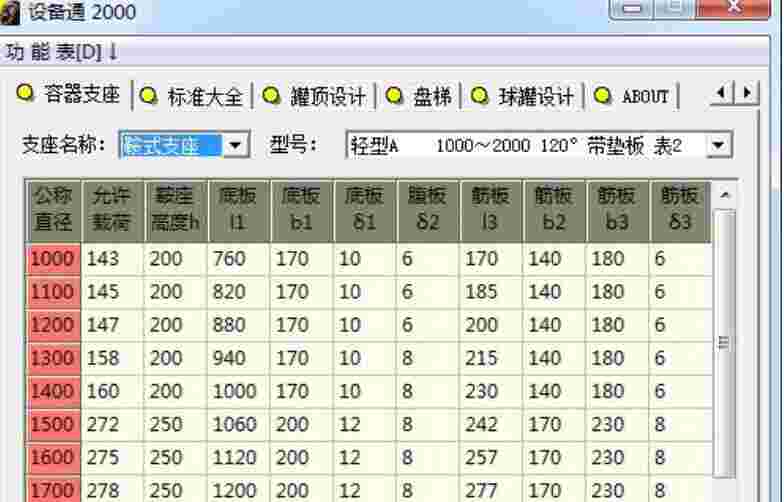
Task: Select the row header 1600
Action: [x=53, y=457]
